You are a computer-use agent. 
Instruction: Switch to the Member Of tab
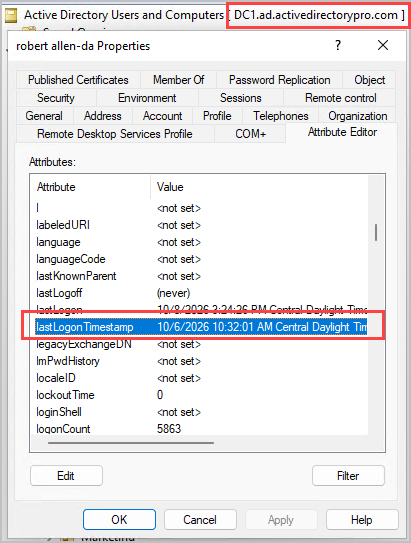tap(179, 80)
